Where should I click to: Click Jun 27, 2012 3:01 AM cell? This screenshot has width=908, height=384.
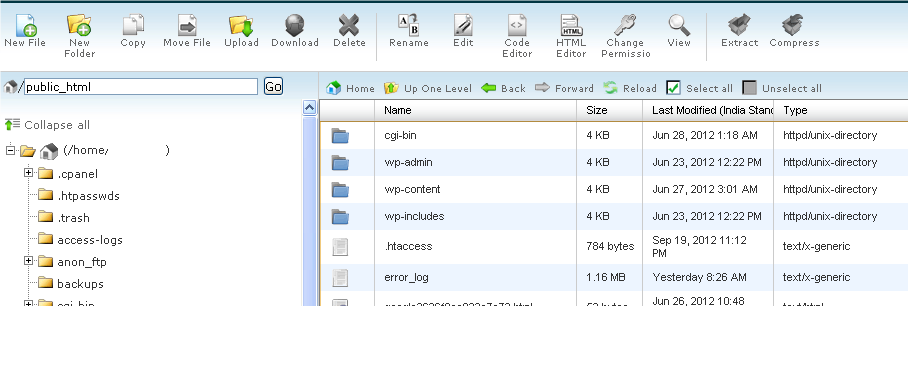[x=704, y=189]
